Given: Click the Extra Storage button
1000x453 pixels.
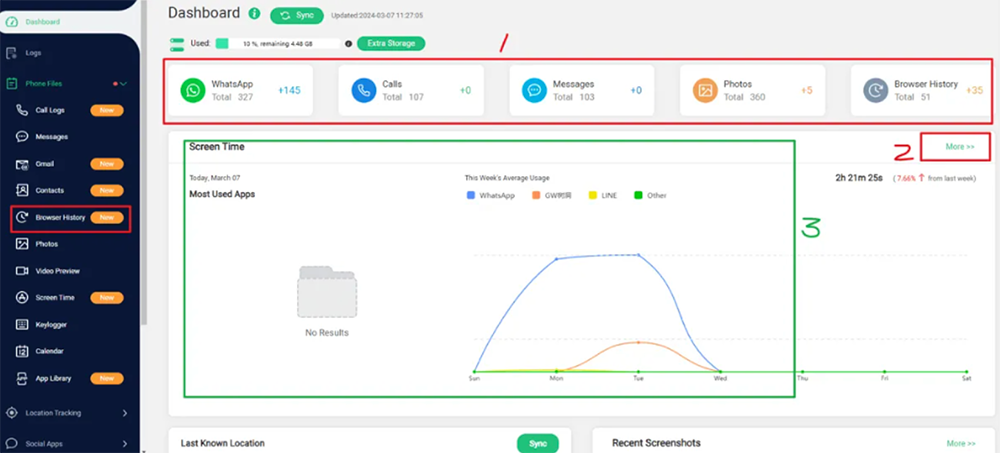Looking at the screenshot, I should coord(391,43).
